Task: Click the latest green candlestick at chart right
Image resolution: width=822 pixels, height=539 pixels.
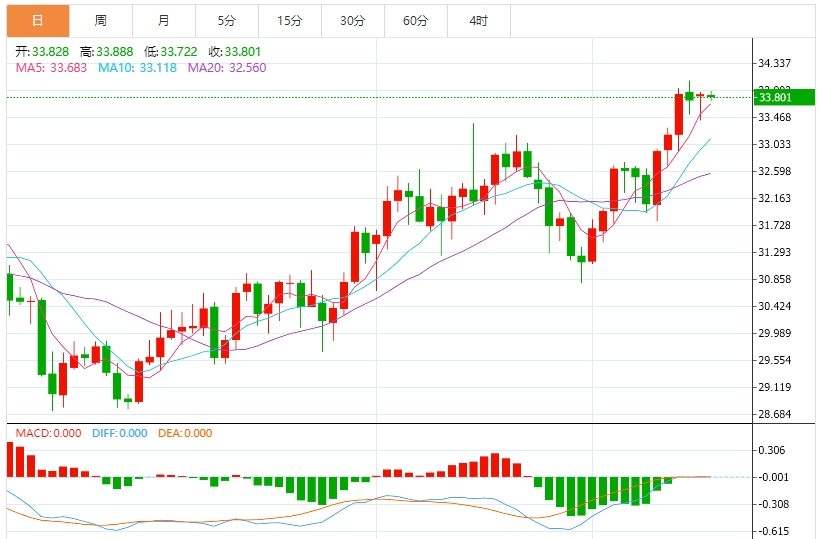Action: (x=711, y=96)
